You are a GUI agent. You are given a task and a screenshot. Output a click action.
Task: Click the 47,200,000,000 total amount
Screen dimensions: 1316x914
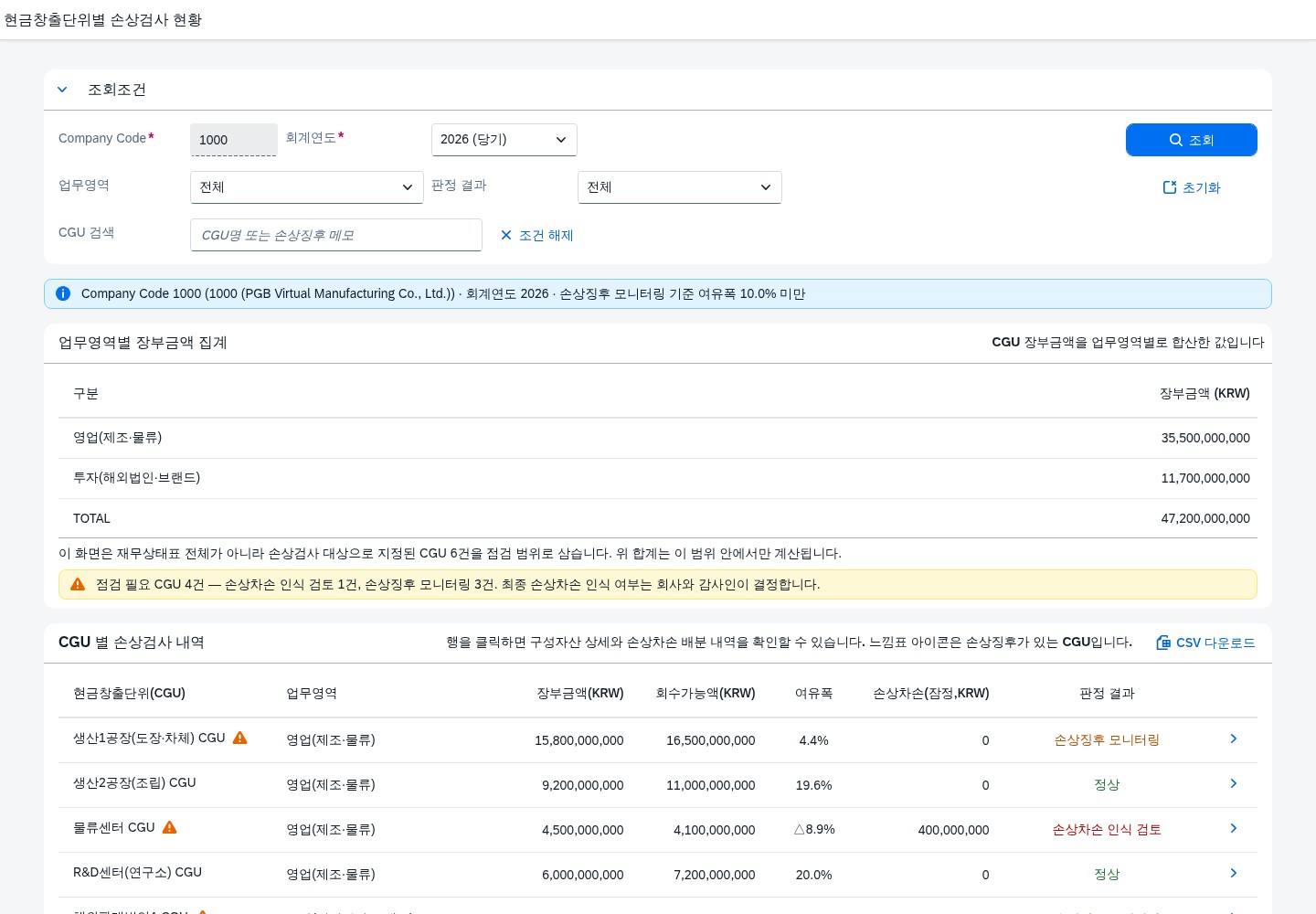(x=1205, y=518)
